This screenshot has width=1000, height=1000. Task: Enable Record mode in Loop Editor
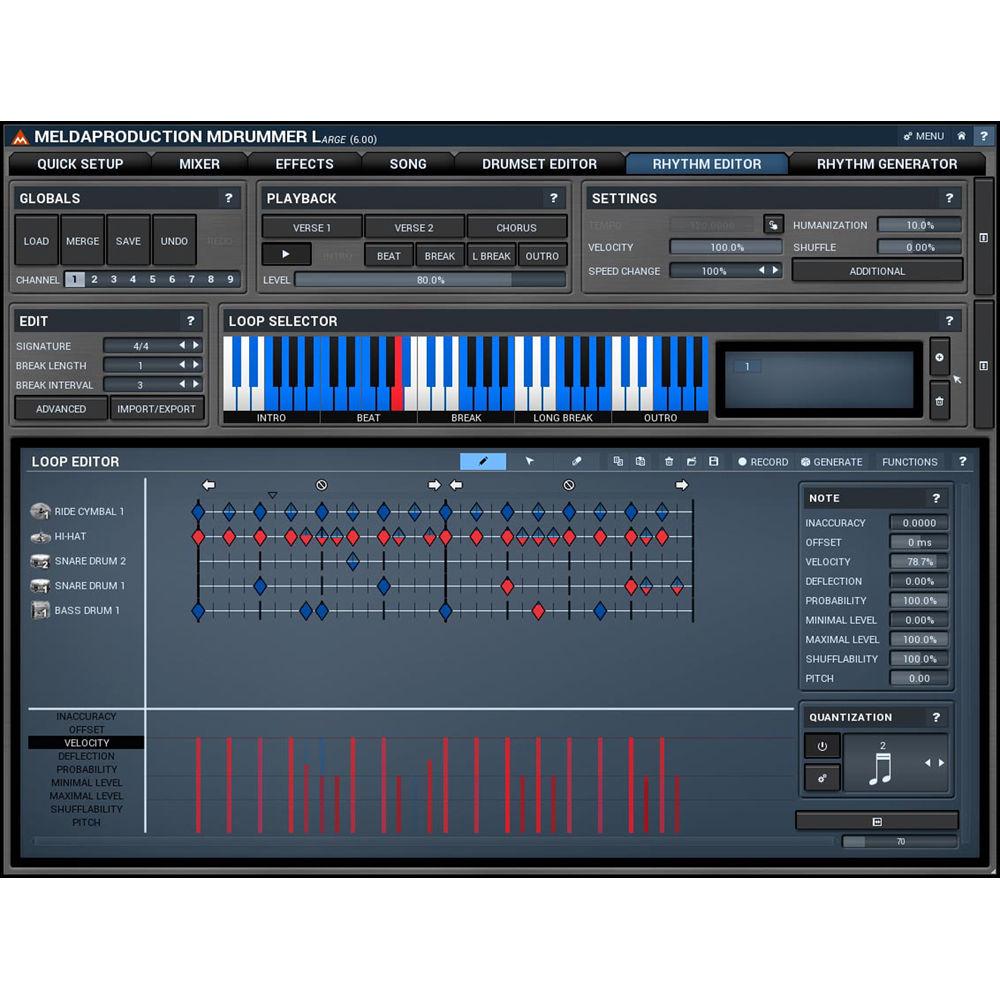[x=763, y=461]
